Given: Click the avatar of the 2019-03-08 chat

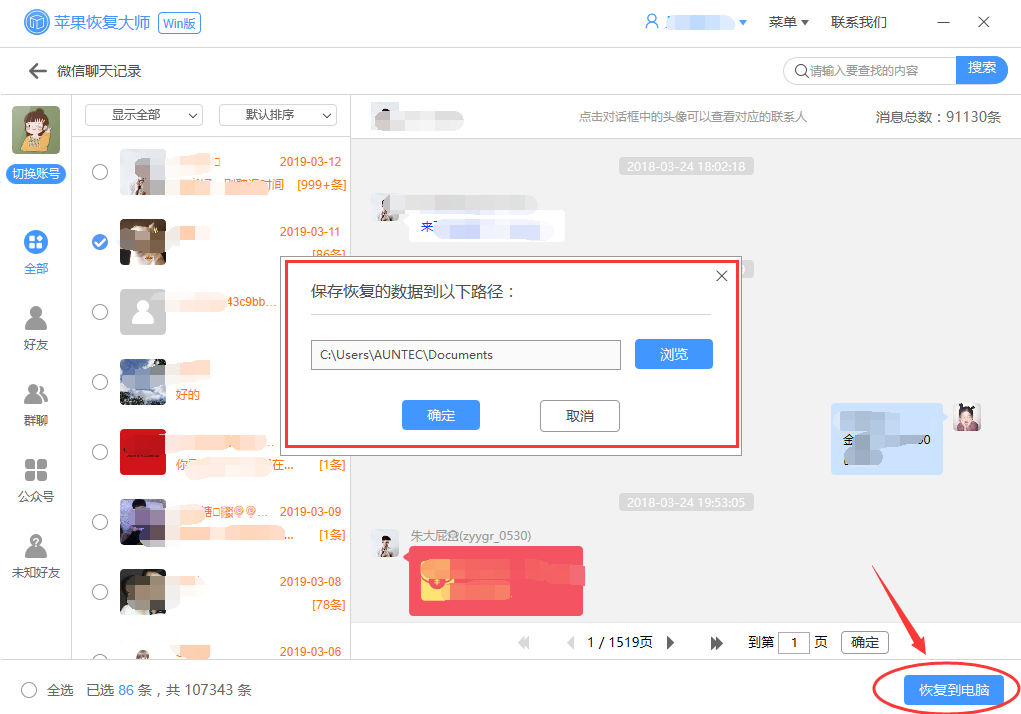Looking at the screenshot, I should tap(143, 592).
